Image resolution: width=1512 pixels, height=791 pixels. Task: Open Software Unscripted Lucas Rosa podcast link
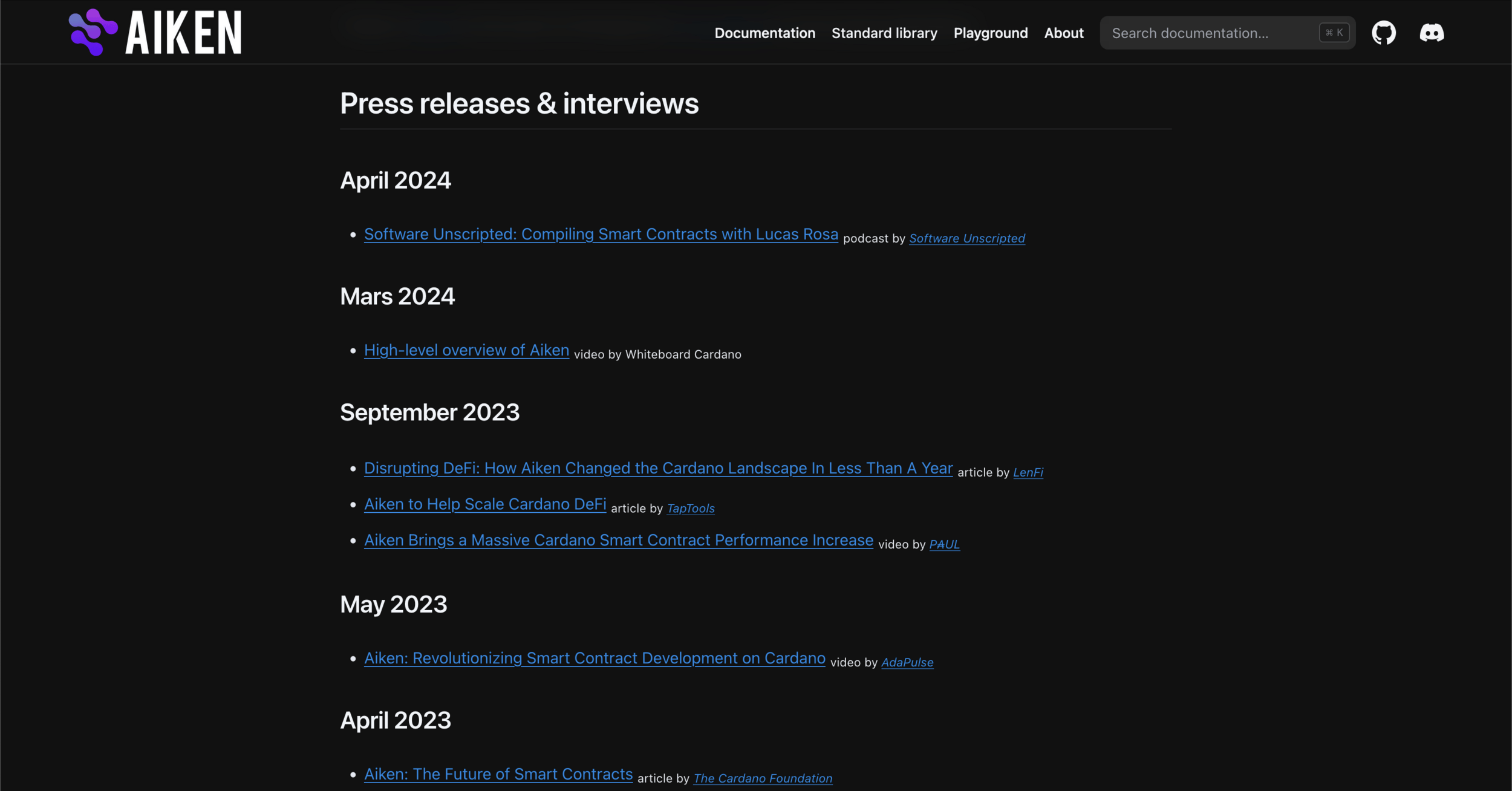pos(601,234)
